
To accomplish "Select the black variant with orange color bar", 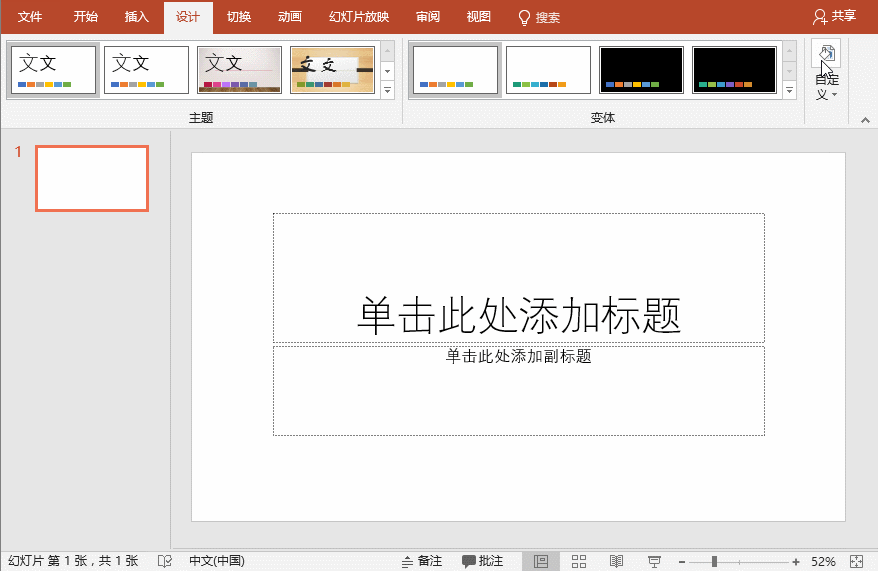I will pyautogui.click(x=641, y=70).
